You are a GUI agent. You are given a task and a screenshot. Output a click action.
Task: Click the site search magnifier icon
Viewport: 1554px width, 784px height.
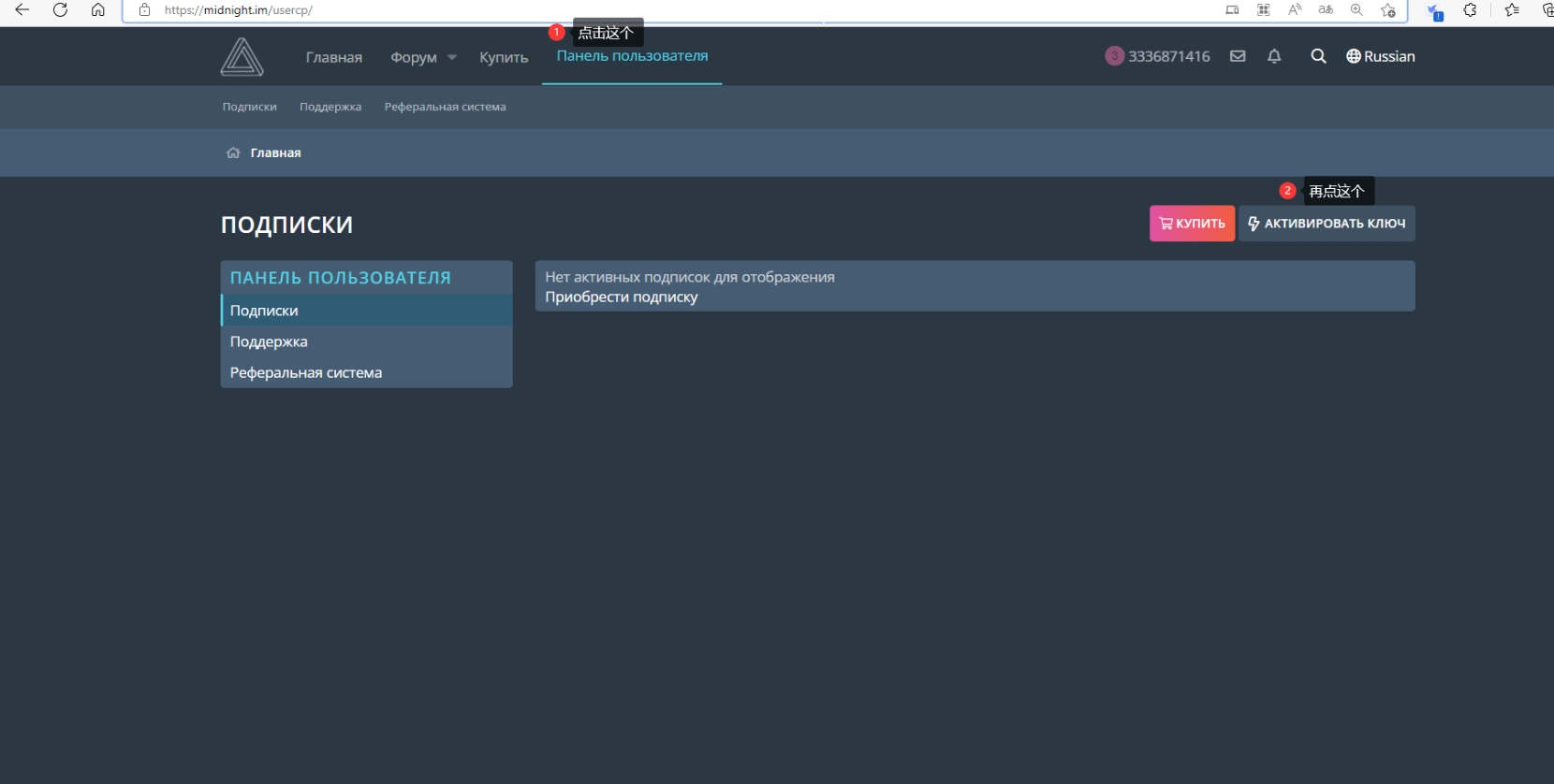[1318, 56]
